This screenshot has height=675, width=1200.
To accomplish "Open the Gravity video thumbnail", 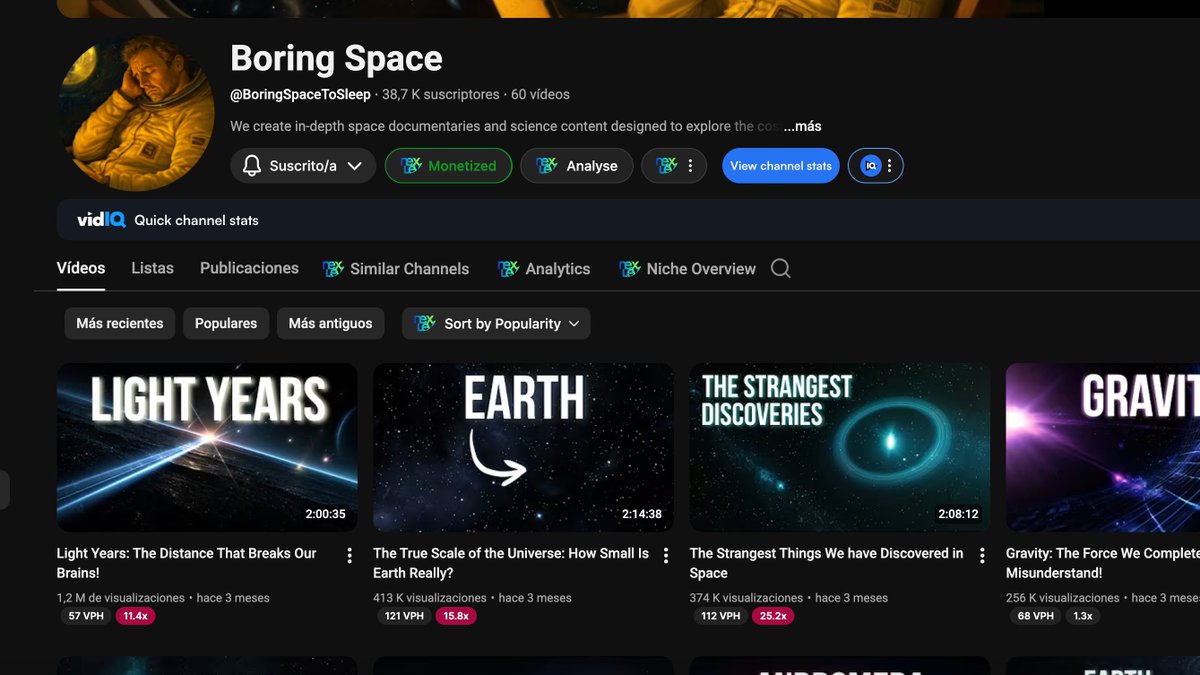I will [1103, 447].
